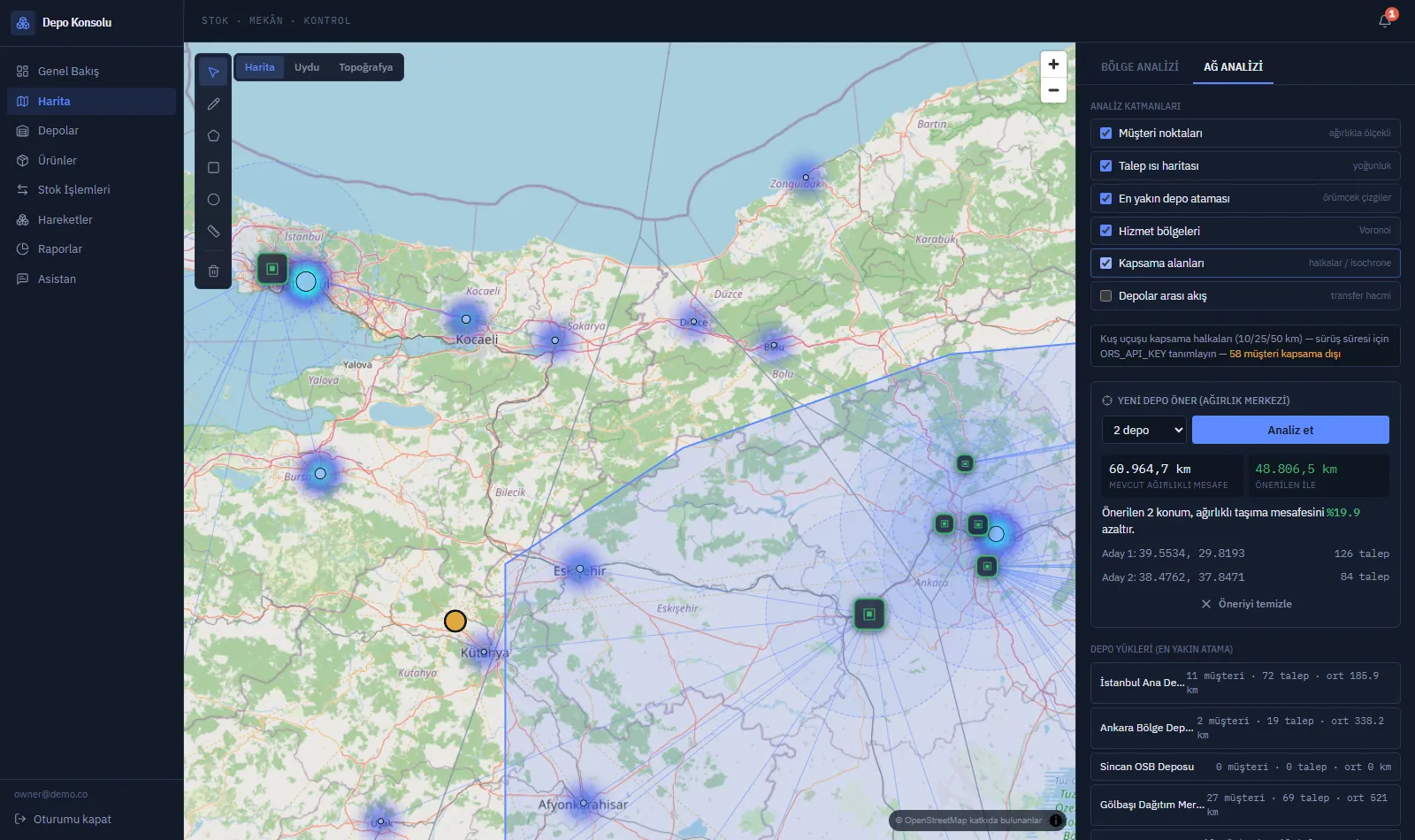Enable Depolar arası akış layer
The image size is (1415, 840).
click(1105, 296)
